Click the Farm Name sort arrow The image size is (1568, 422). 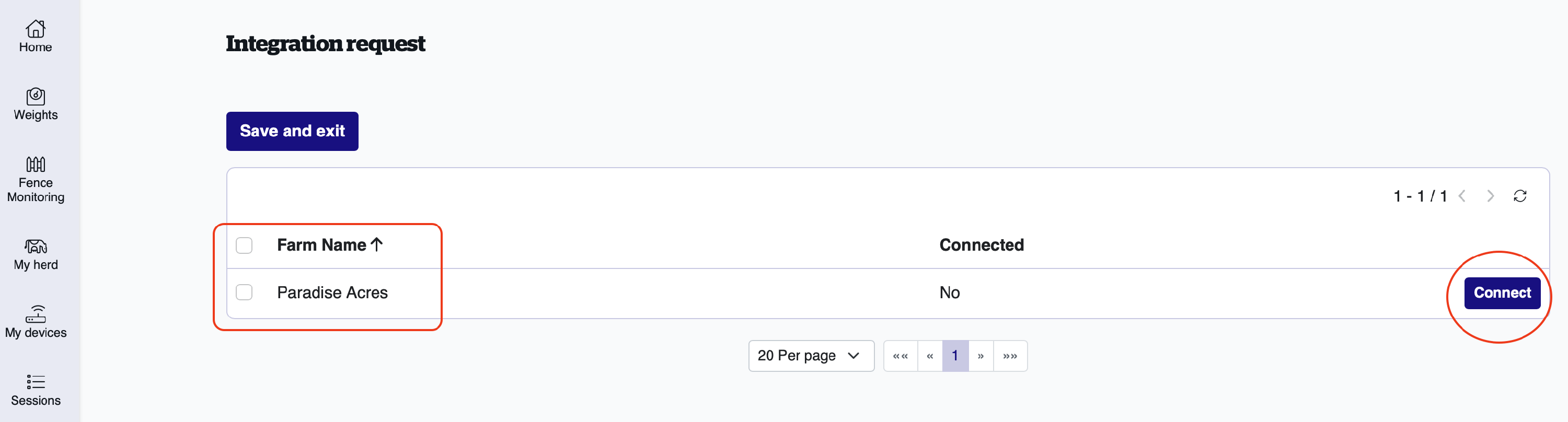(377, 244)
